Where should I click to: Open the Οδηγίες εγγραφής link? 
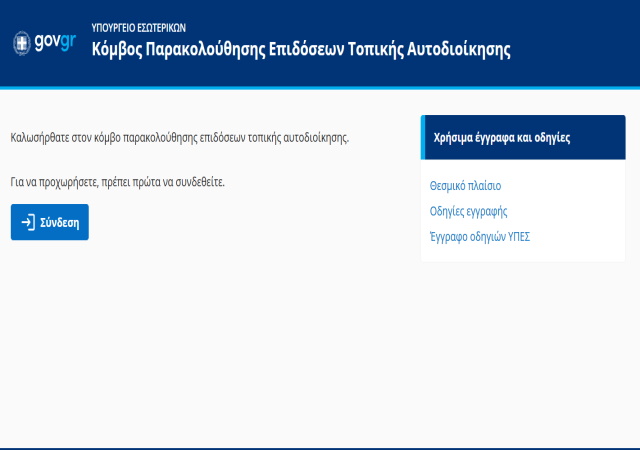pyautogui.click(x=468, y=212)
